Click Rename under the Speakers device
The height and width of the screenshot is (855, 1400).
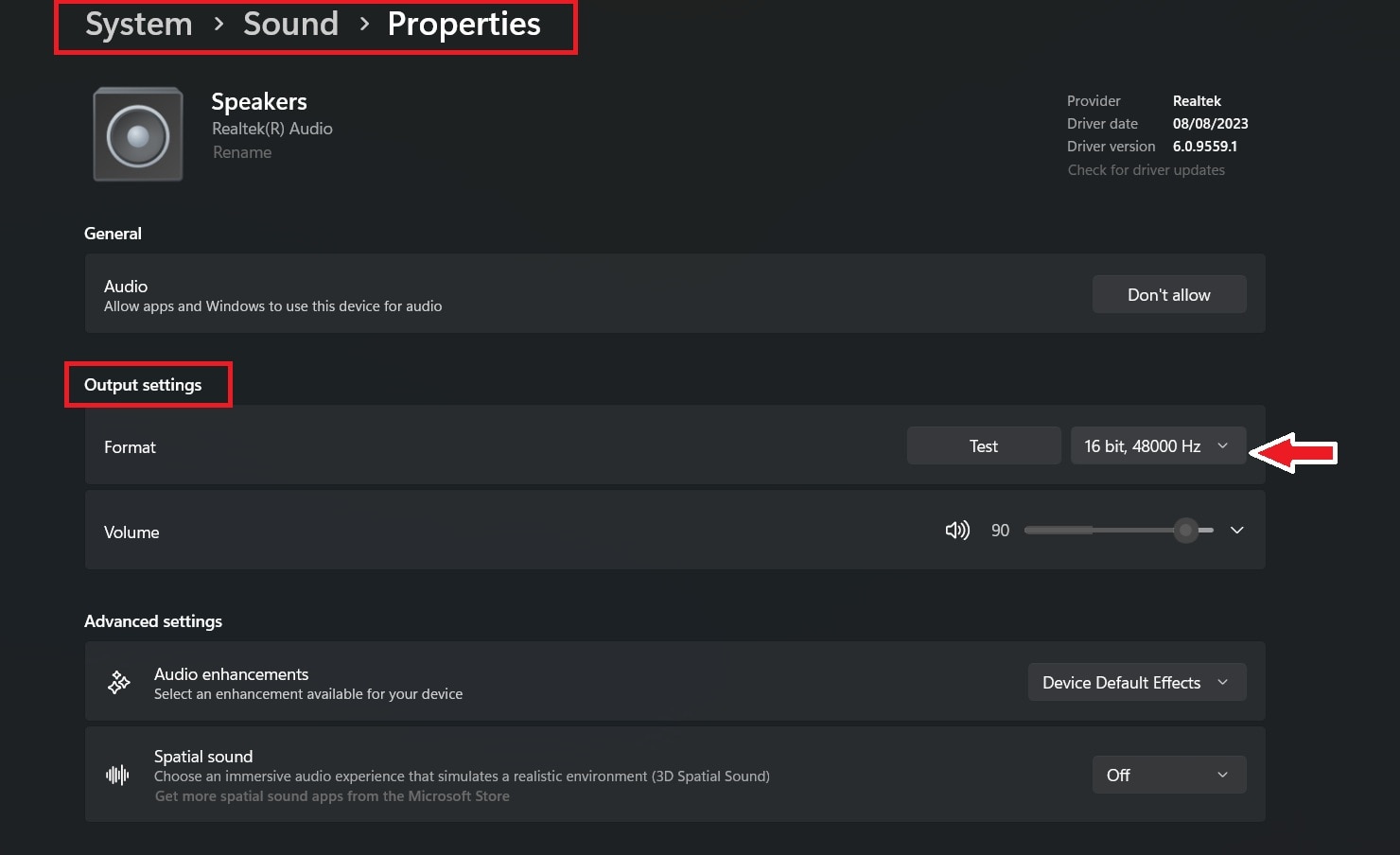coord(242,151)
